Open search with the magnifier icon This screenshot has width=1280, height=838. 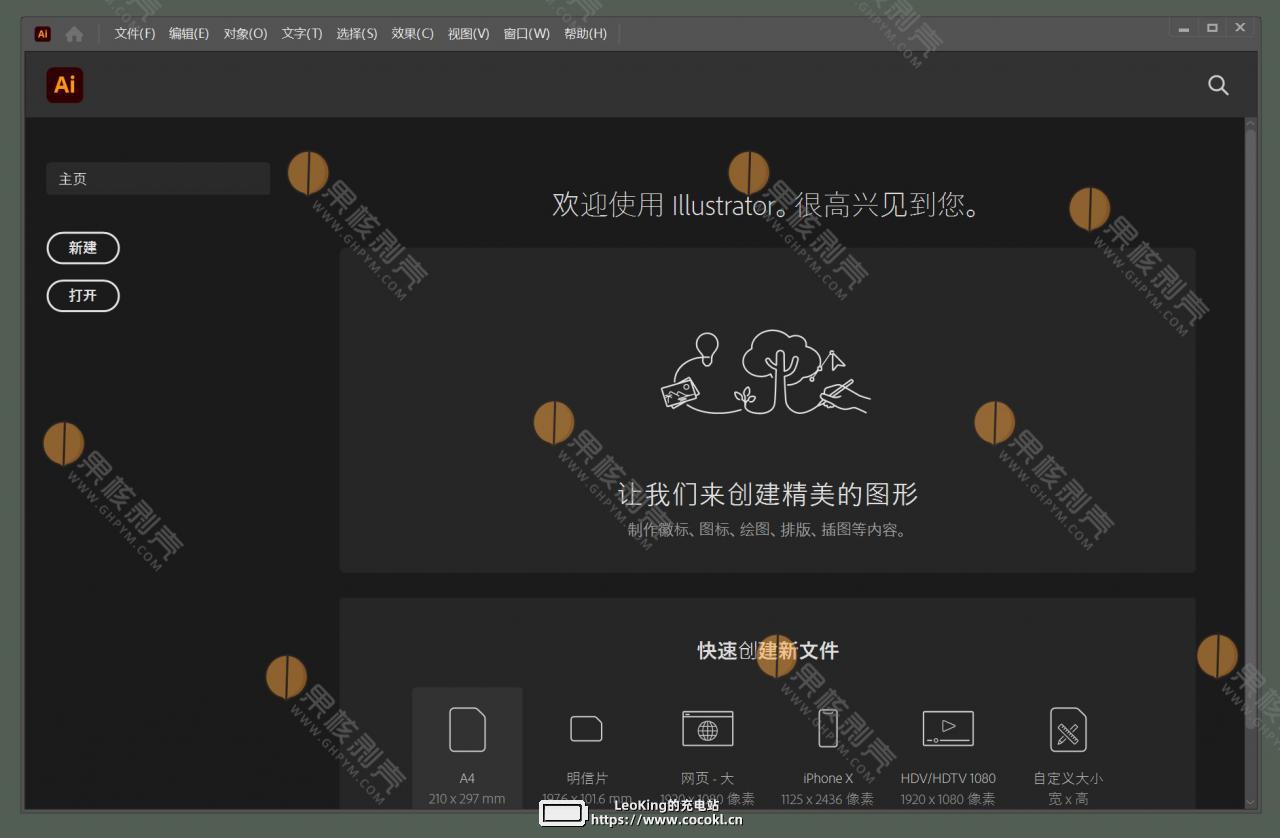click(x=1218, y=85)
